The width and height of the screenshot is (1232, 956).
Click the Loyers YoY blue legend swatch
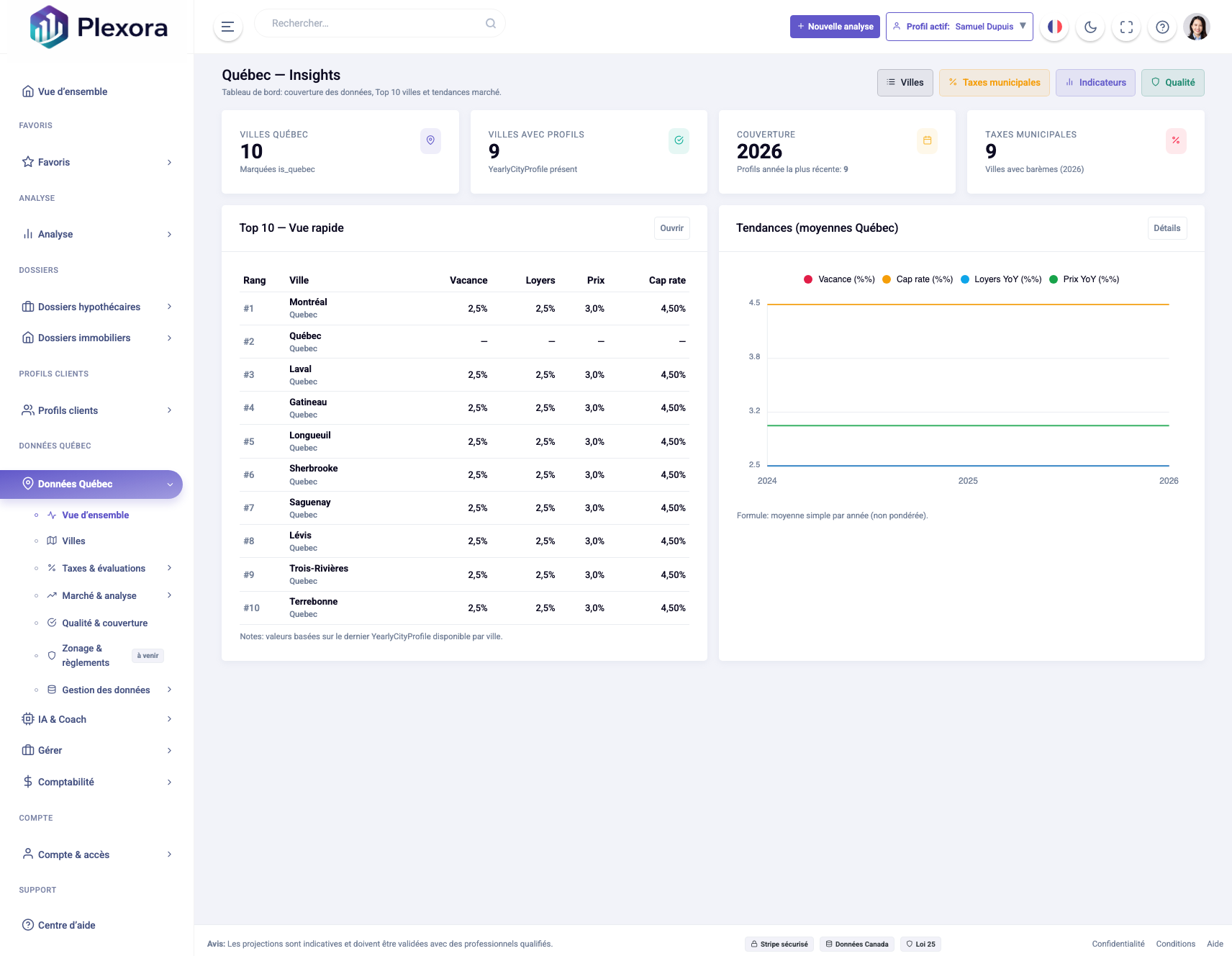[x=965, y=279]
